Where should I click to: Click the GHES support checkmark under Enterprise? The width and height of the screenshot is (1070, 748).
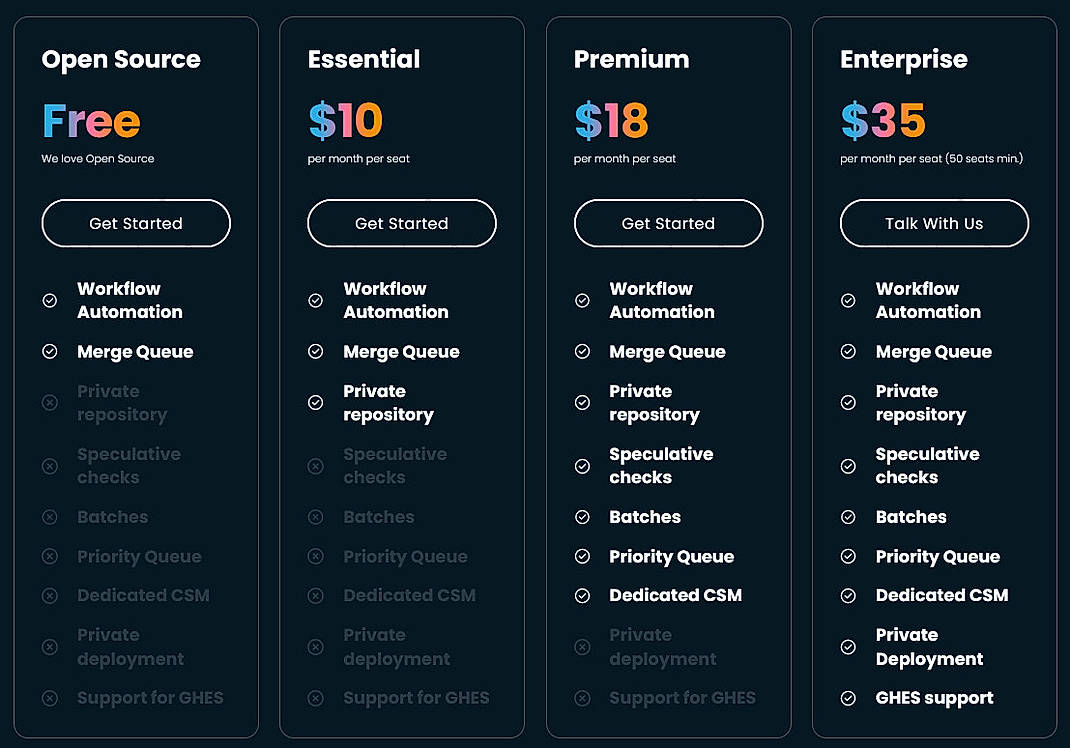coord(848,698)
